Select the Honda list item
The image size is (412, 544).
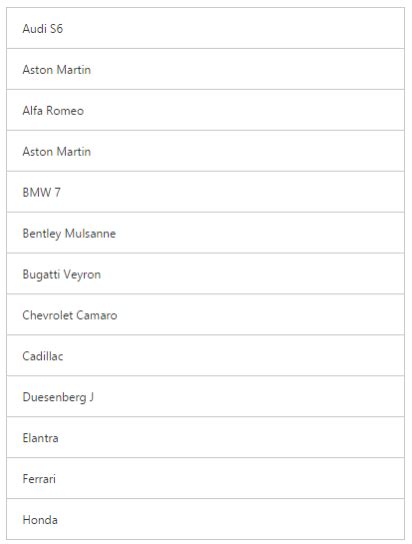tap(205, 519)
